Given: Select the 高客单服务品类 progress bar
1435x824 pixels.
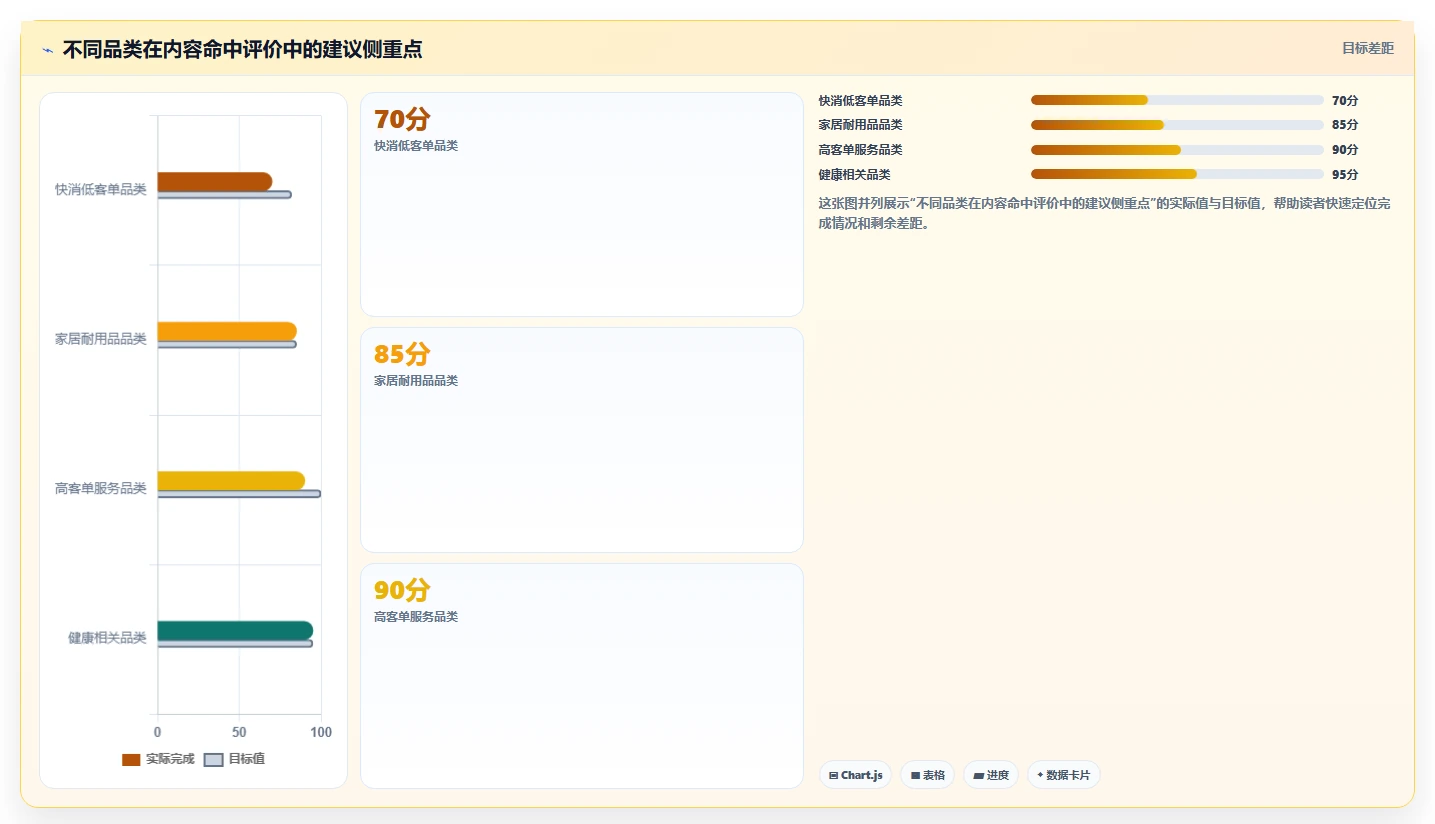Looking at the screenshot, I should (x=1177, y=150).
